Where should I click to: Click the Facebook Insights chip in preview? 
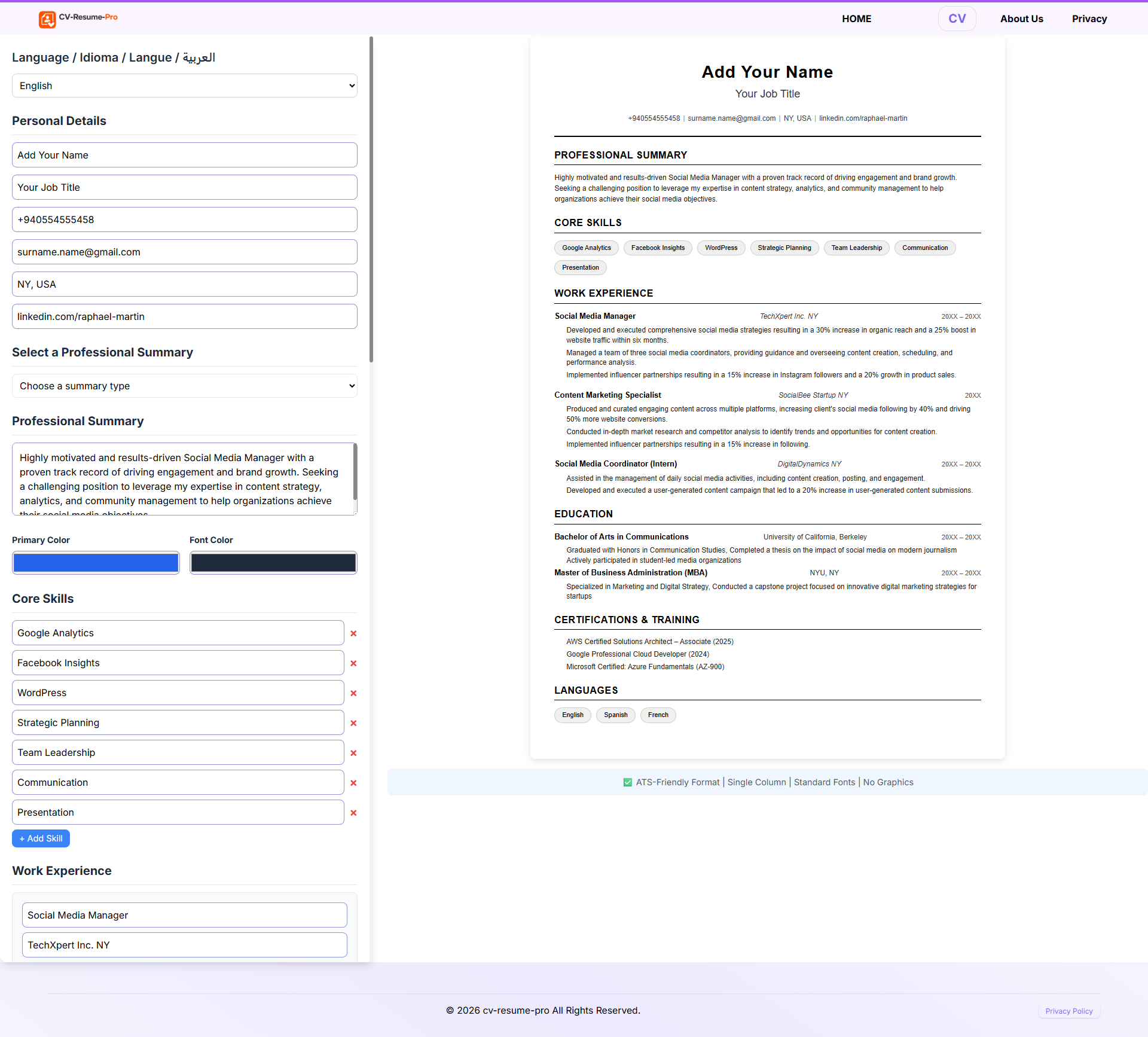click(x=658, y=248)
